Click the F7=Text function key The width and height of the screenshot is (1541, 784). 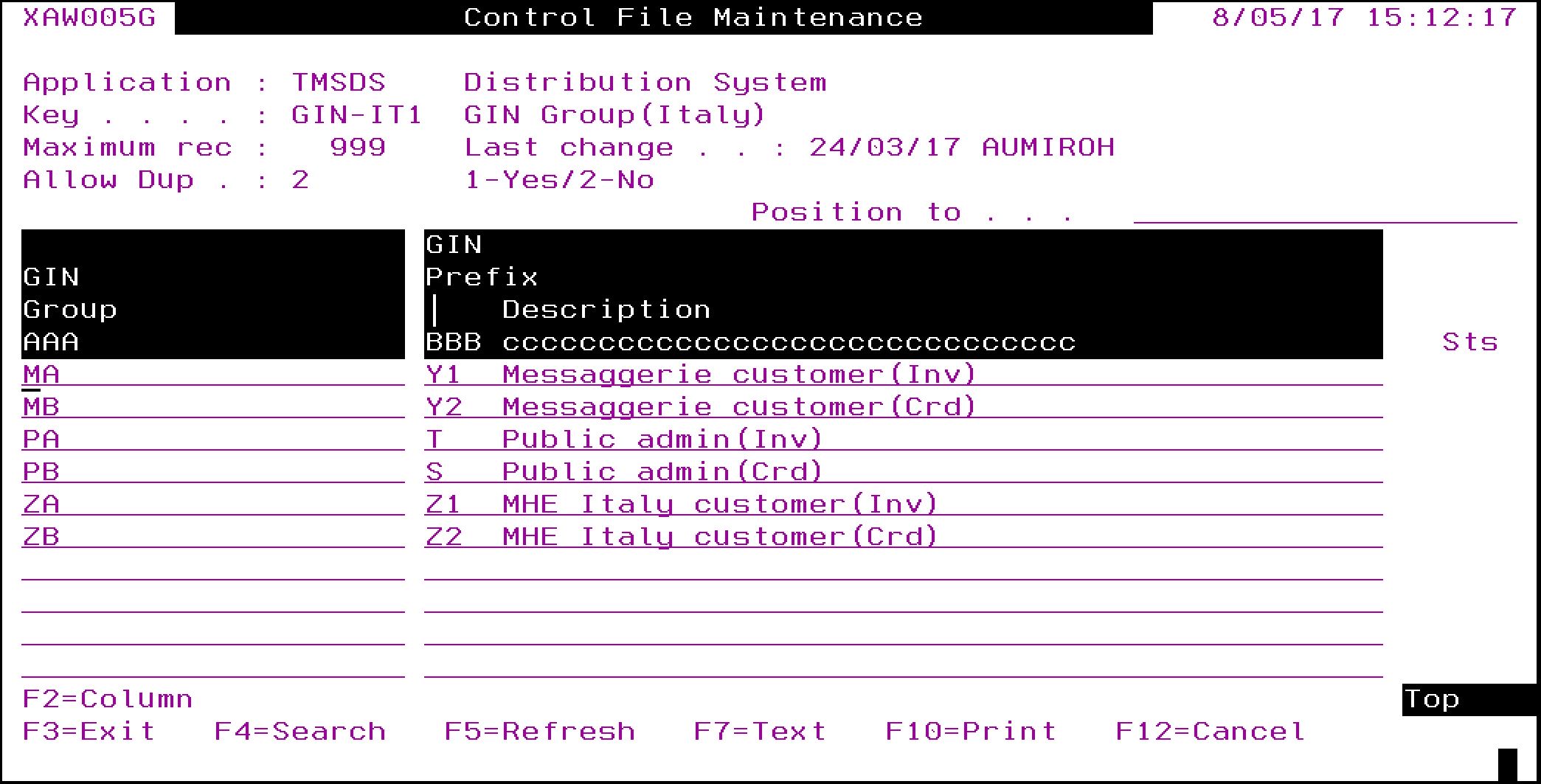(759, 731)
